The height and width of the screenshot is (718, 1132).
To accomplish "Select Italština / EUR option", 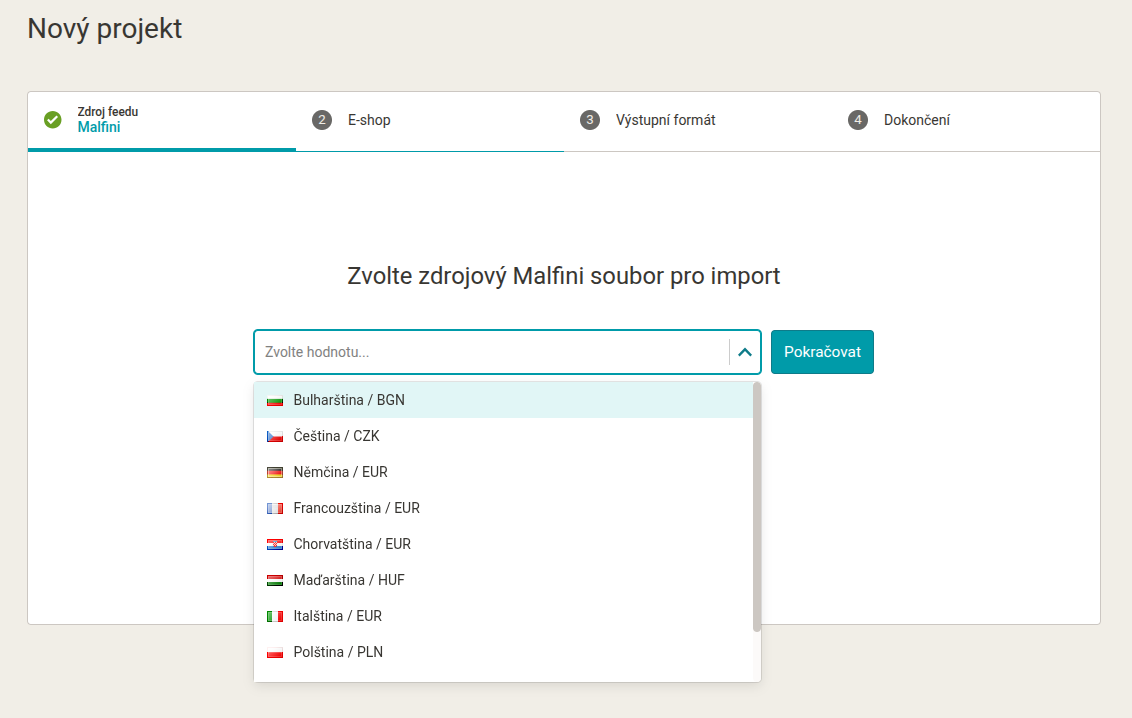I will pyautogui.click(x=503, y=616).
